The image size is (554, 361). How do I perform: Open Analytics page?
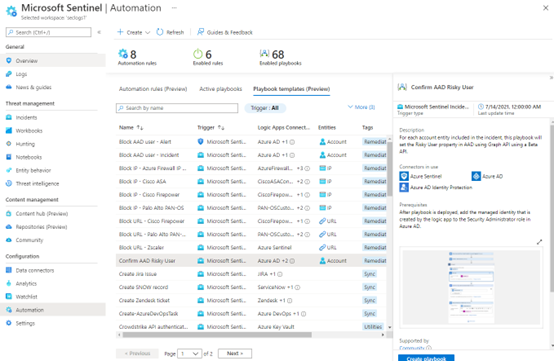[26, 284]
